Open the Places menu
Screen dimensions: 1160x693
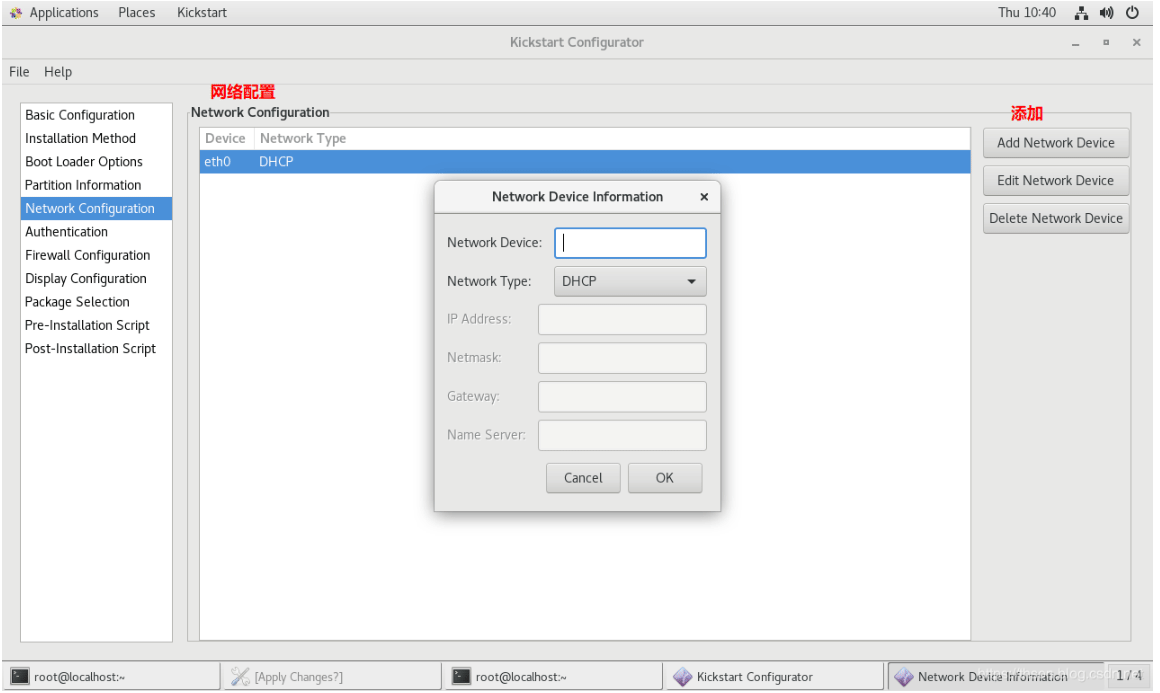pos(137,13)
